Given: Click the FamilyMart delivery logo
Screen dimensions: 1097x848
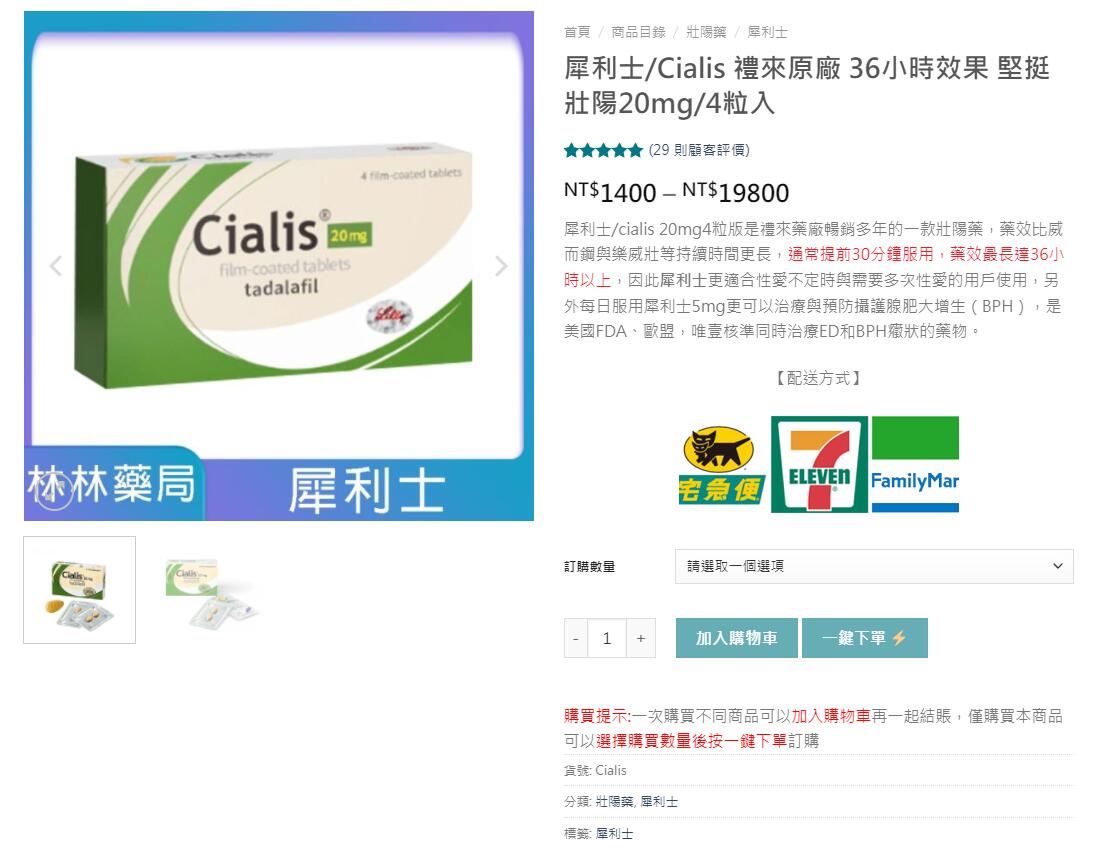Looking at the screenshot, I should pos(915,465).
